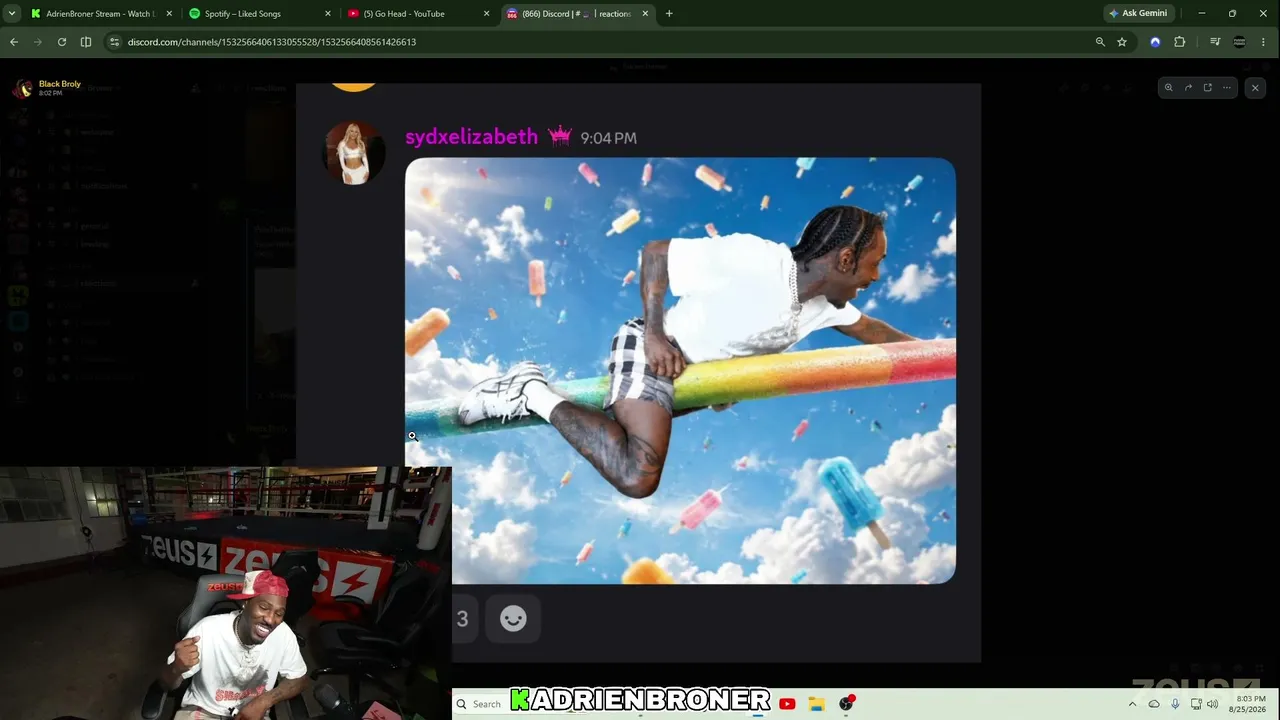View site information icon in address bar

tap(114, 42)
